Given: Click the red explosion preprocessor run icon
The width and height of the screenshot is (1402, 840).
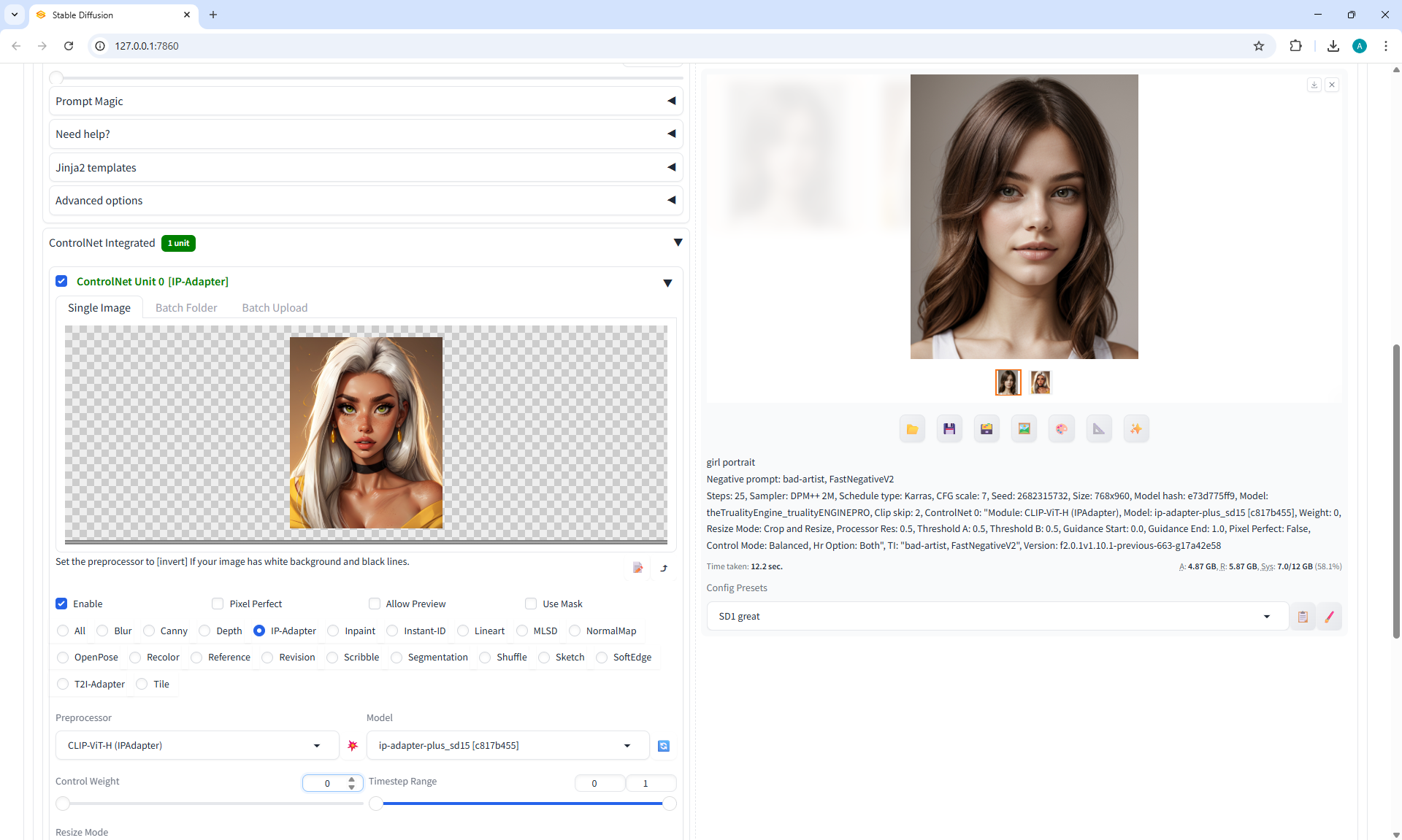Looking at the screenshot, I should click(x=353, y=746).
